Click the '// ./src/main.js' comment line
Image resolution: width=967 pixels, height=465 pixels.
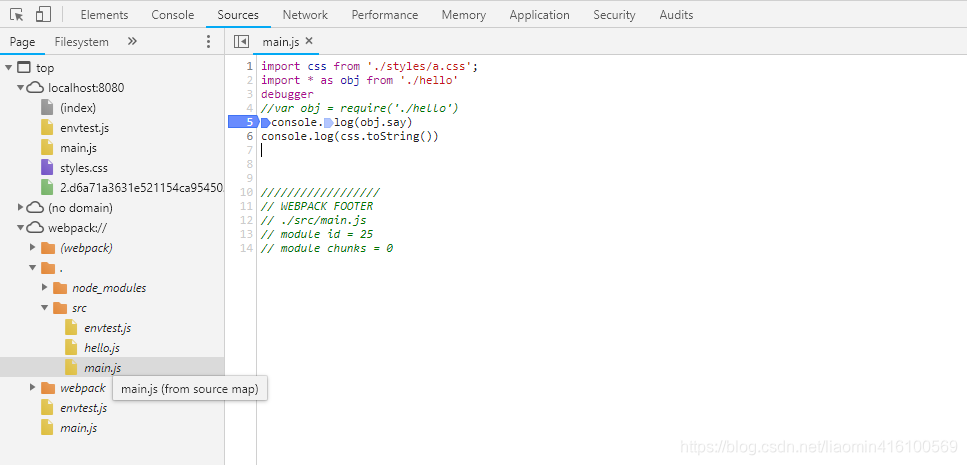314,220
